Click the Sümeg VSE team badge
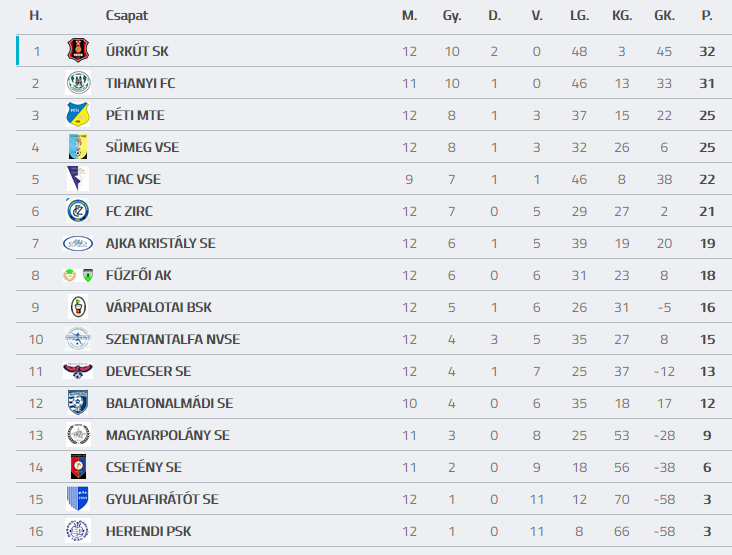 click(x=78, y=147)
